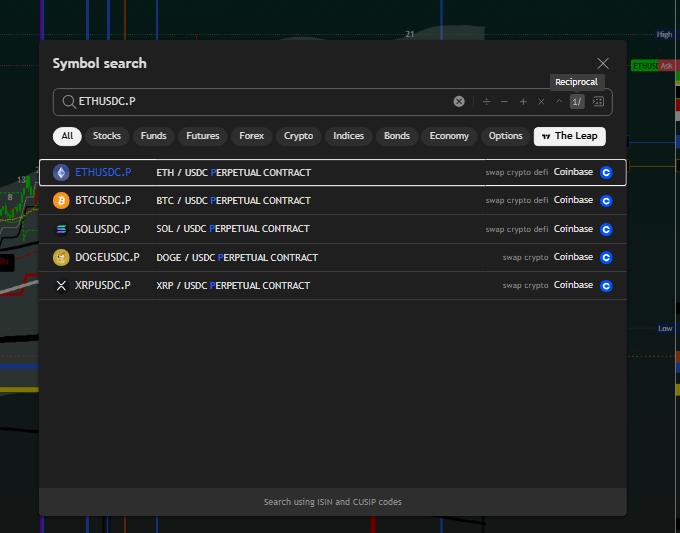Insert the addition operator
680x533 pixels.
coord(523,101)
